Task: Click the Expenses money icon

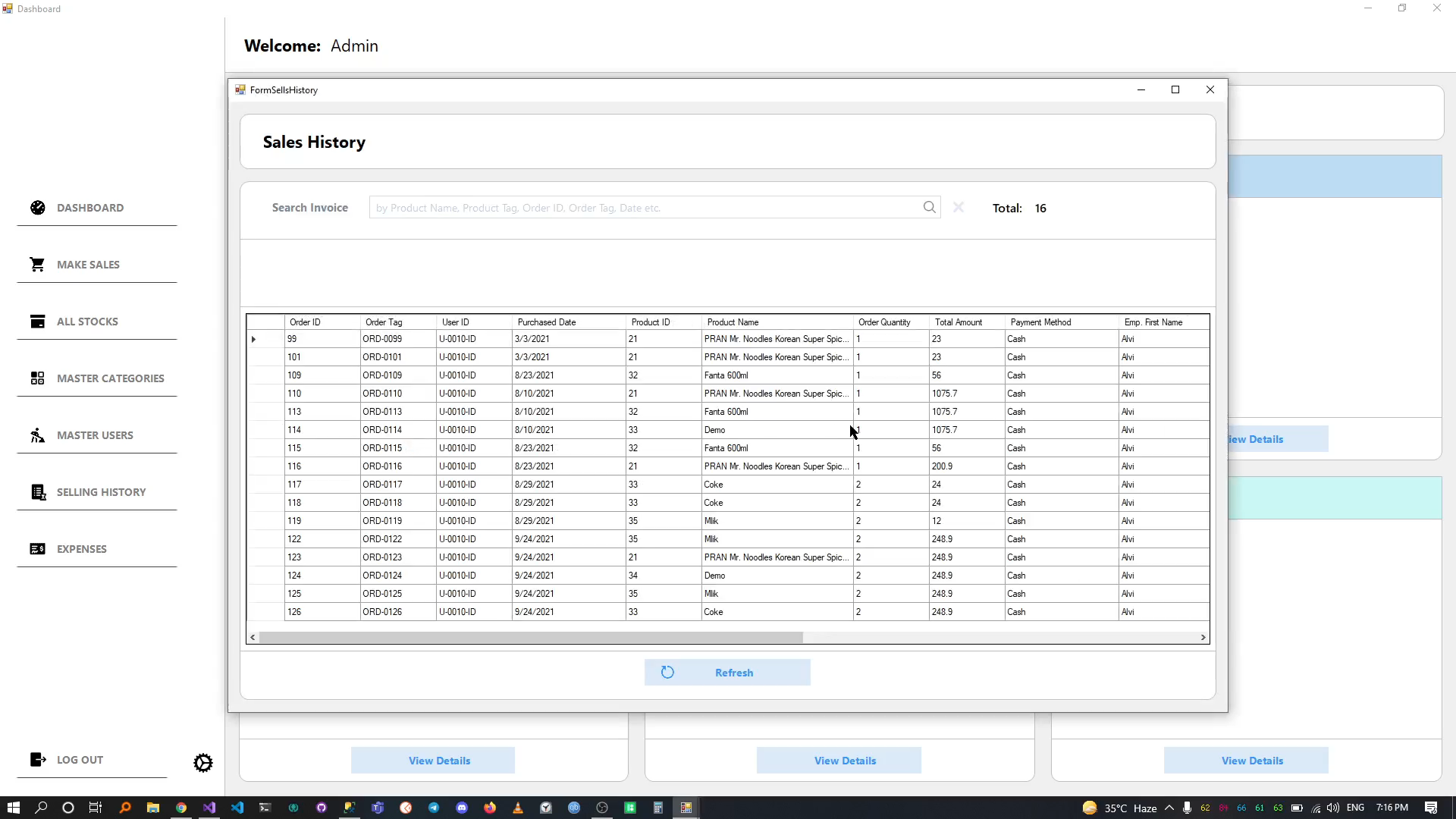Action: [38, 549]
